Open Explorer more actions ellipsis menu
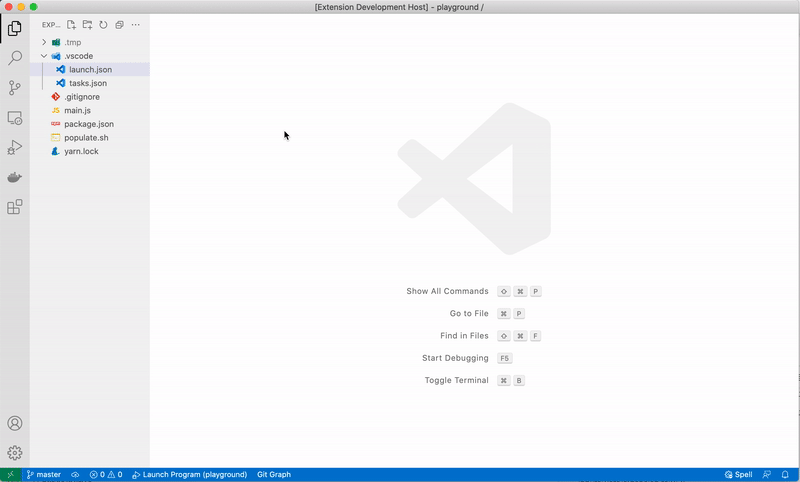The height and width of the screenshot is (482, 800). (x=135, y=24)
